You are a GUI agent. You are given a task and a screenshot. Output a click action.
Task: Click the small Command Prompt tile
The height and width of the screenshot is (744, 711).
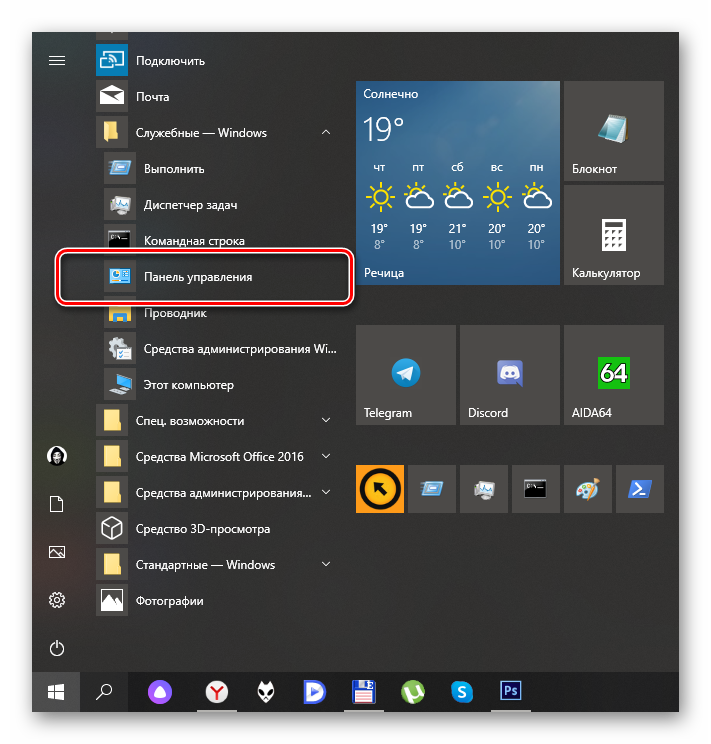[x=536, y=489]
